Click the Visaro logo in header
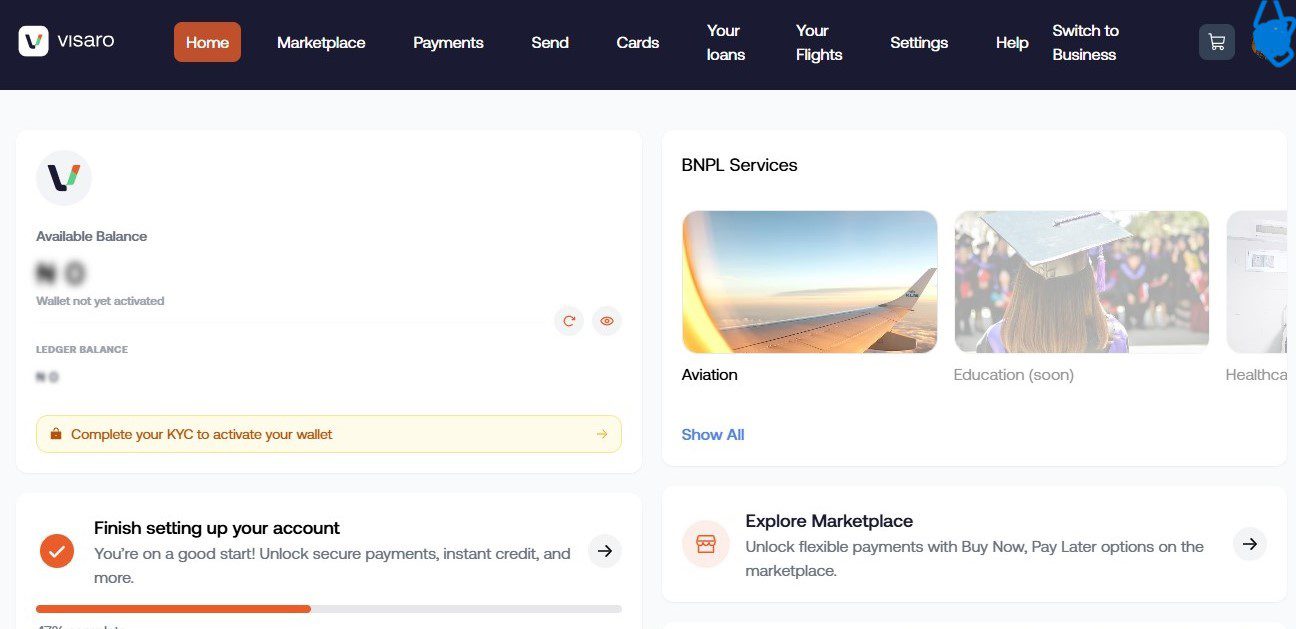Image resolution: width=1296 pixels, height=629 pixels. click(x=66, y=41)
